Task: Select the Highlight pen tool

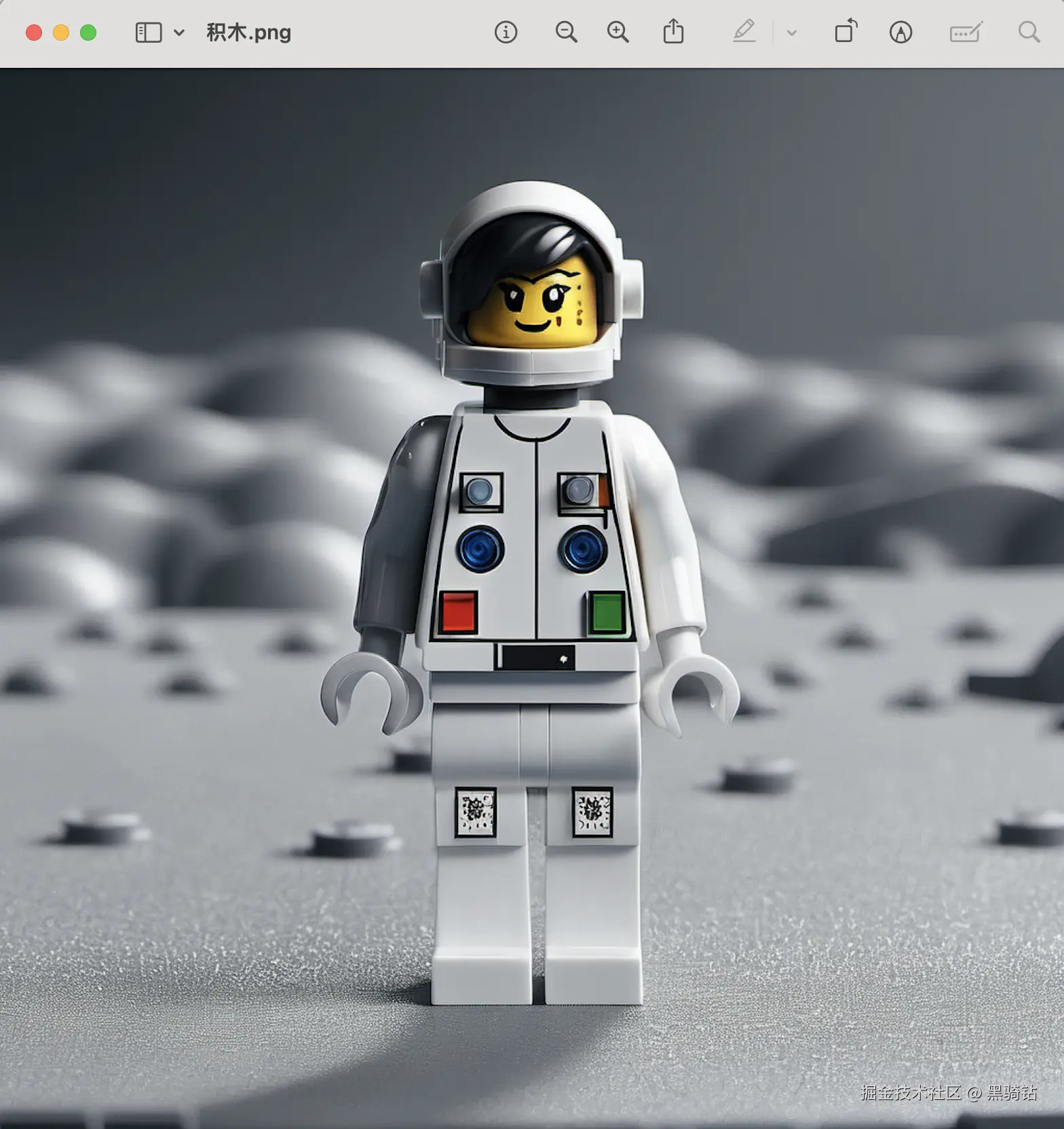Action: pyautogui.click(x=744, y=31)
